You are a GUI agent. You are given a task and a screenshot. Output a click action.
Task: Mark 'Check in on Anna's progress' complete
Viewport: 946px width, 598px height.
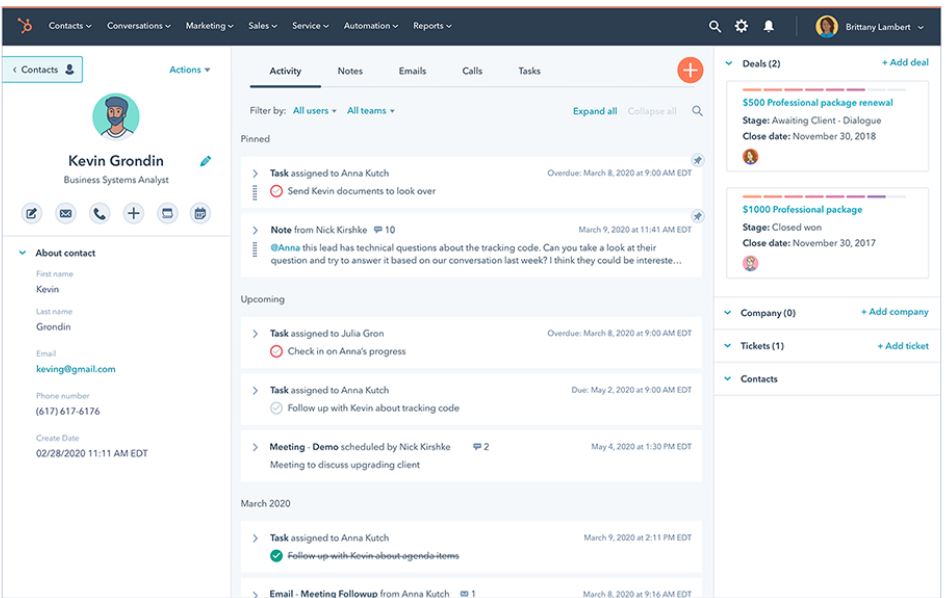tap(276, 351)
